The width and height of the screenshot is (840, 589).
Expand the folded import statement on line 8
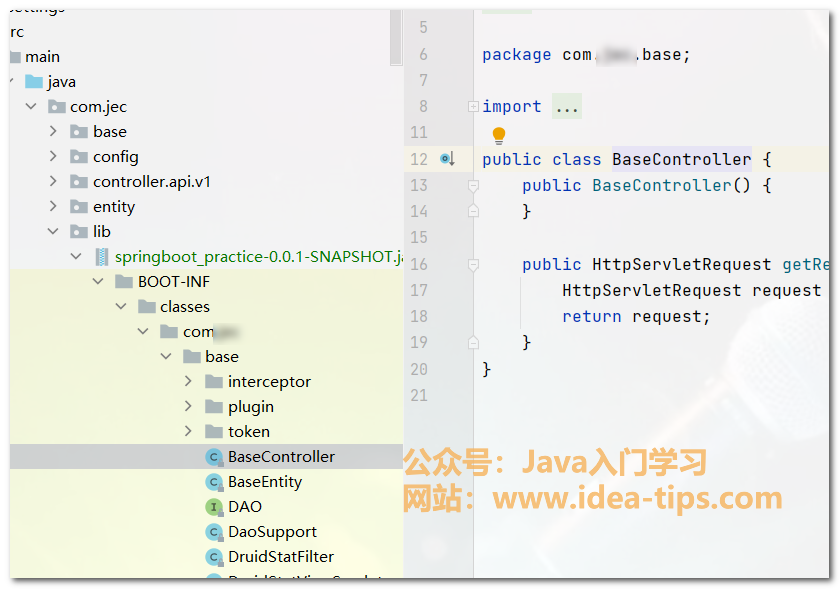473,107
